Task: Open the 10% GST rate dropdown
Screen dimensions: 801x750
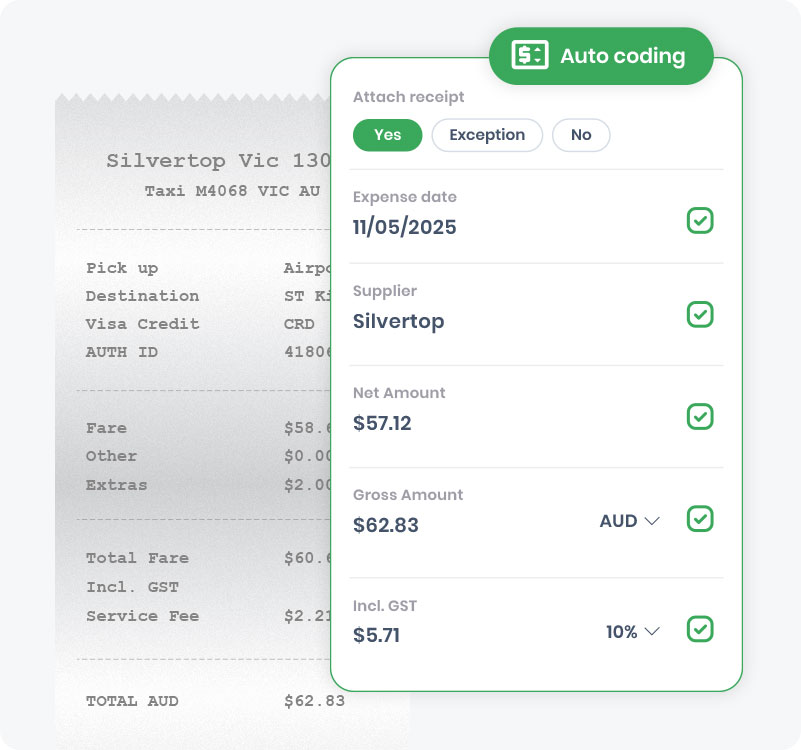Action: click(x=635, y=631)
